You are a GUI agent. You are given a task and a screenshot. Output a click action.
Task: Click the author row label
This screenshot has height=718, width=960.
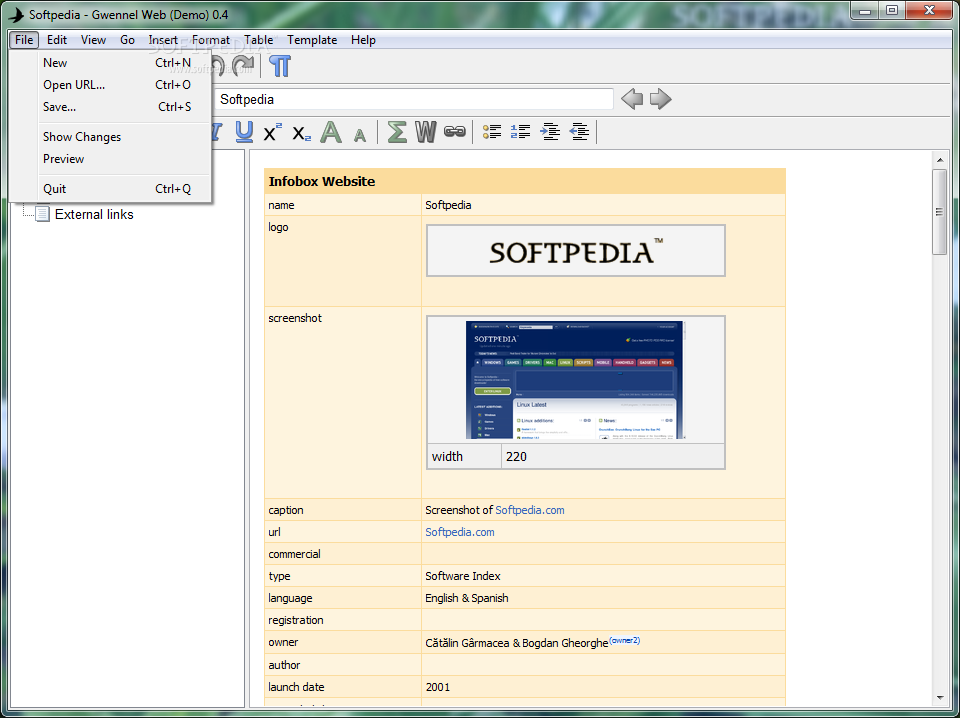click(284, 665)
